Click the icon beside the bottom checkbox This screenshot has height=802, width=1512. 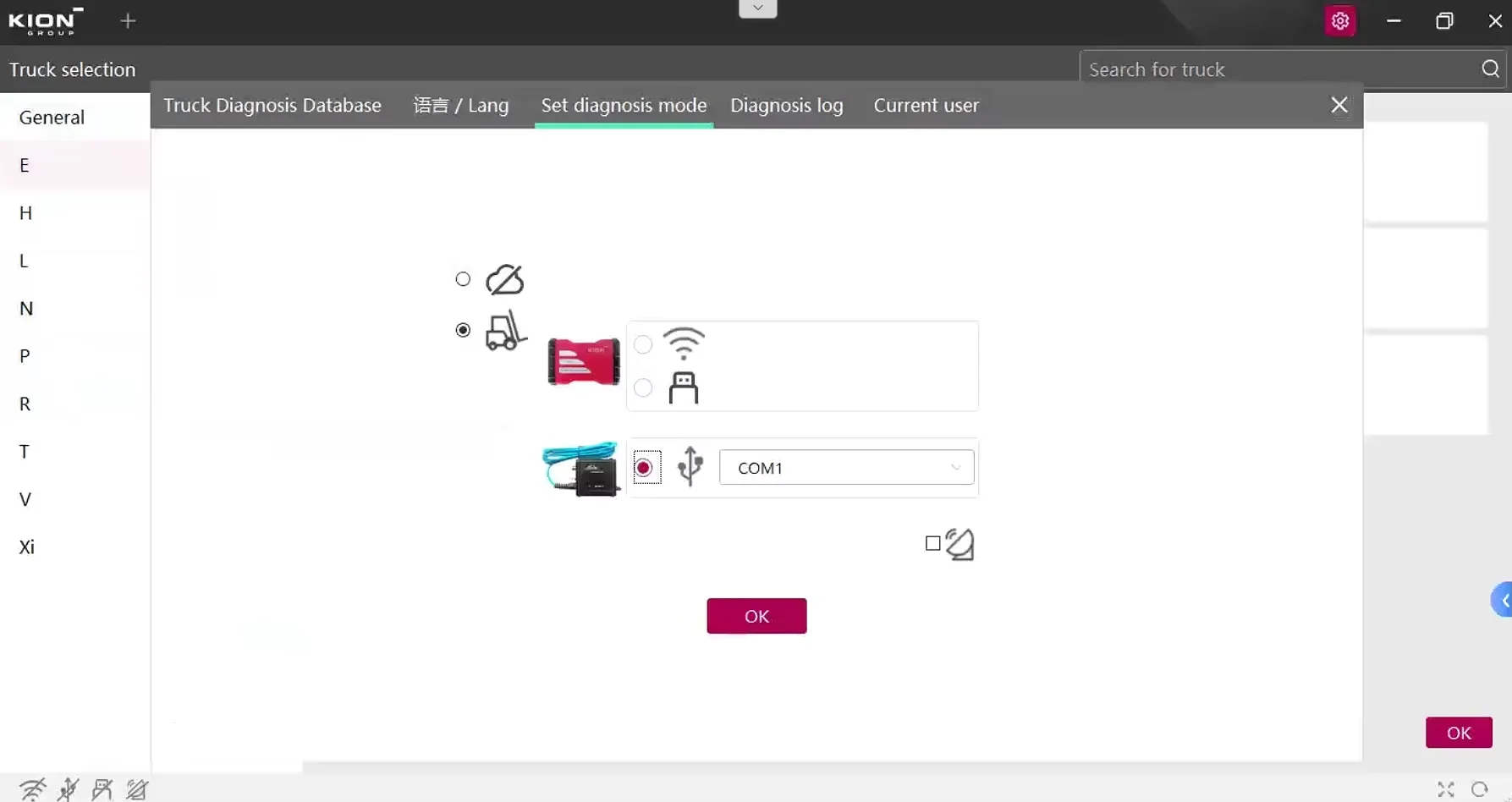[x=959, y=544]
